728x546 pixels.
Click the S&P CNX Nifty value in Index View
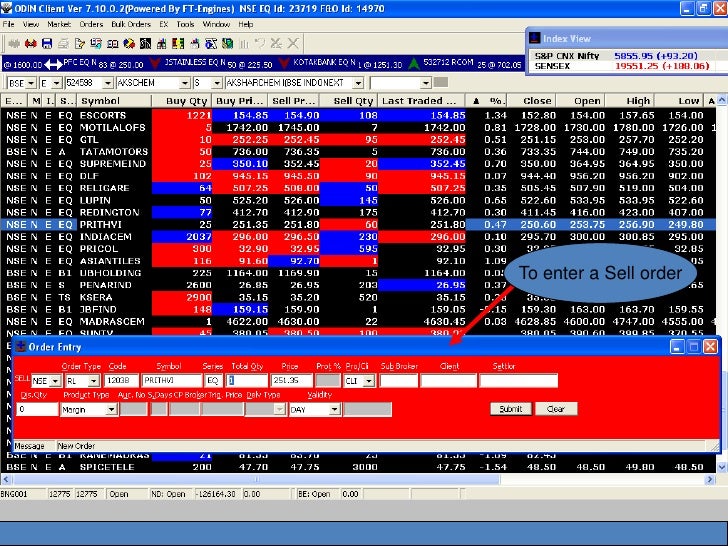coord(656,56)
